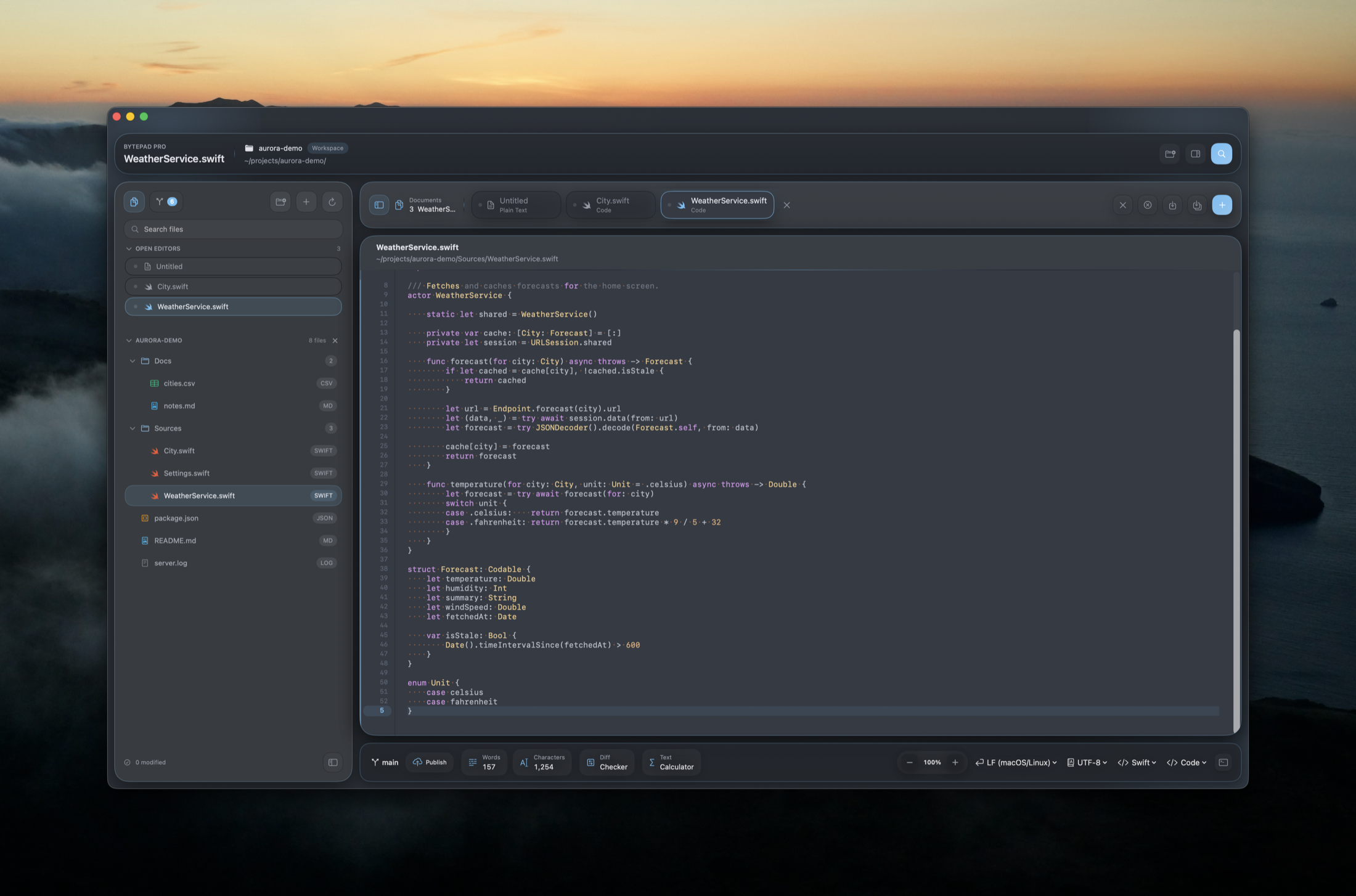Click the single save icon in the tab toolbar
Screen dimensions: 1356x896
point(1172,205)
